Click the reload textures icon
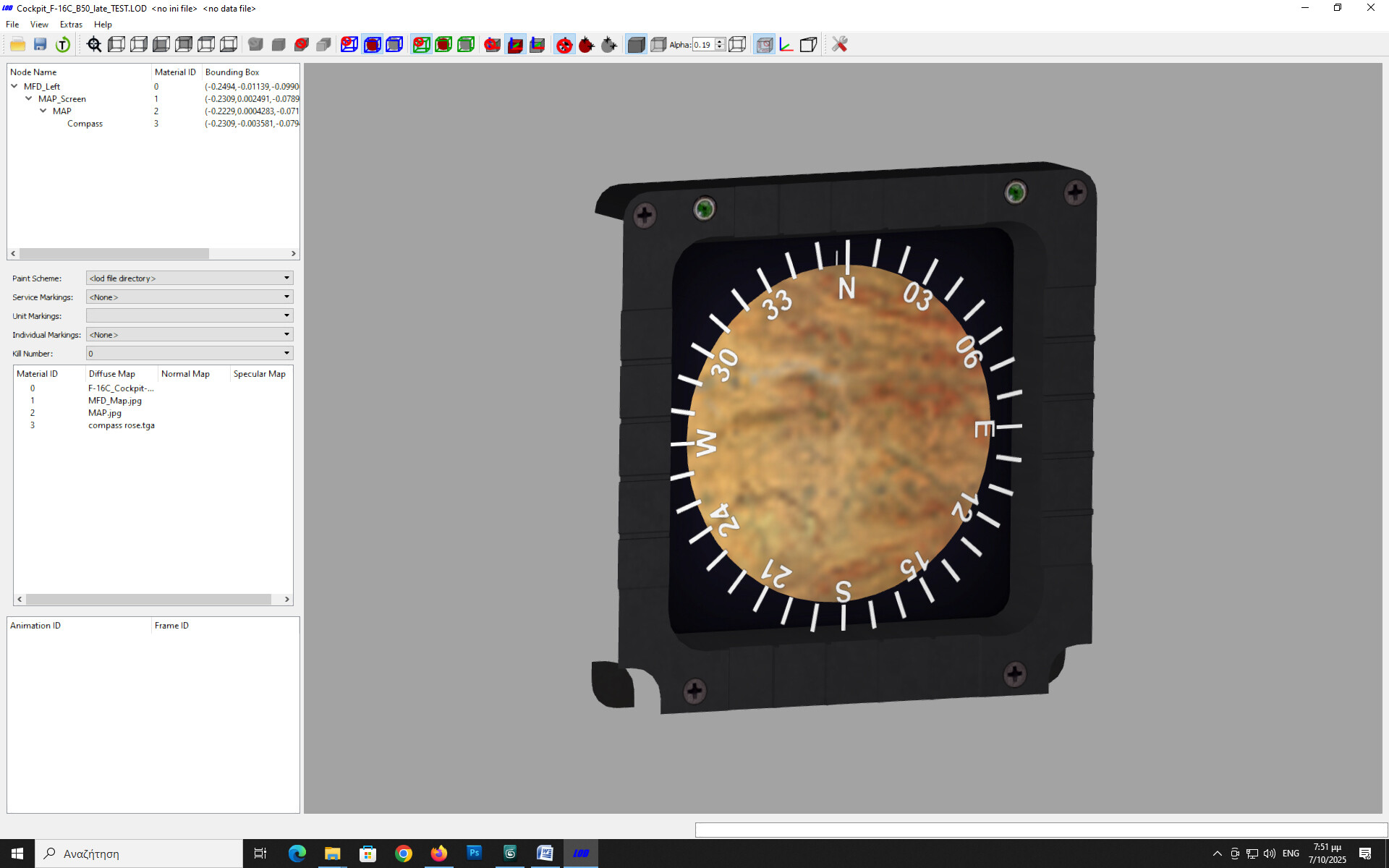 tap(63, 45)
